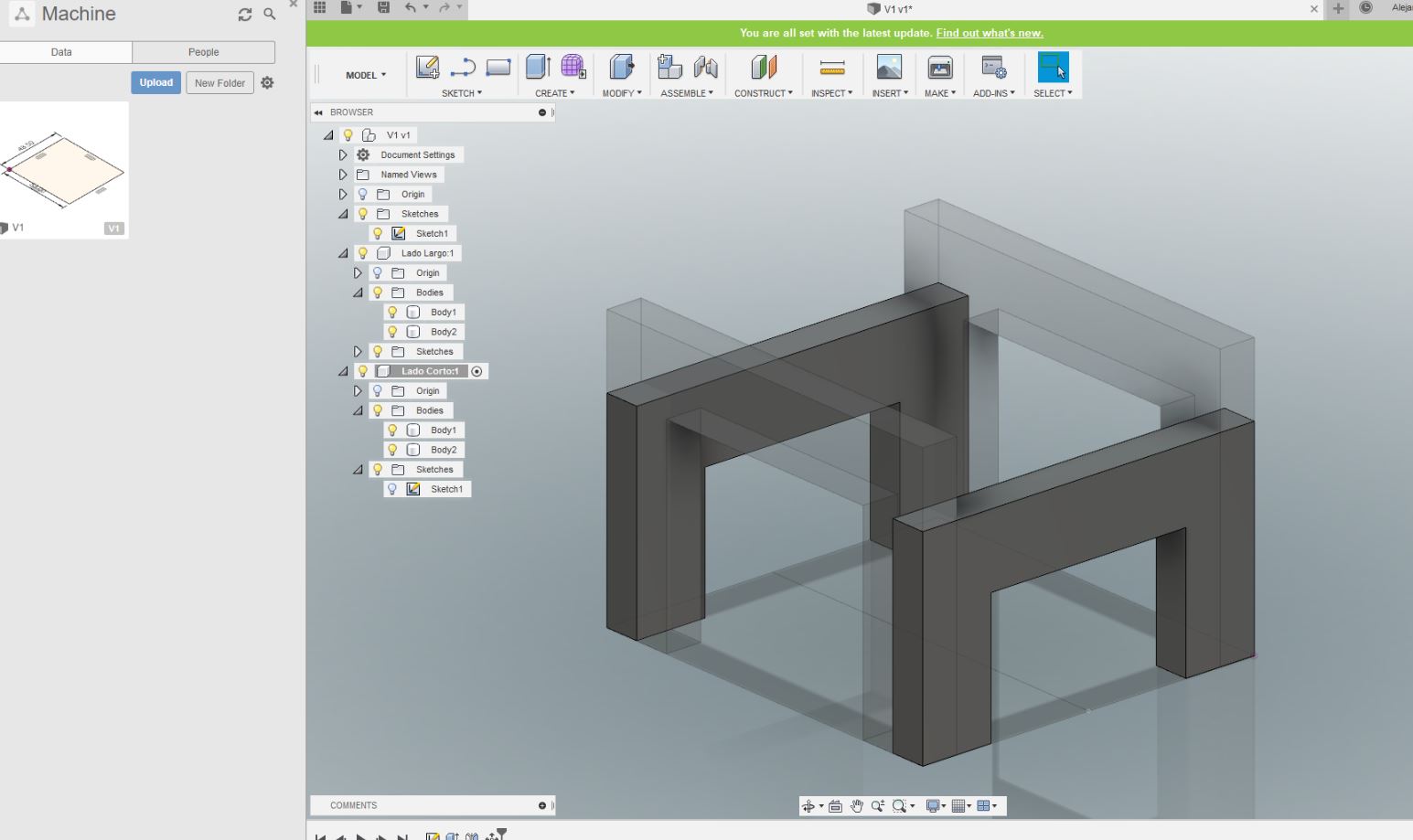This screenshot has height=840, width=1413.
Task: Hide Body1 under Lado Largo
Action: pos(393,312)
